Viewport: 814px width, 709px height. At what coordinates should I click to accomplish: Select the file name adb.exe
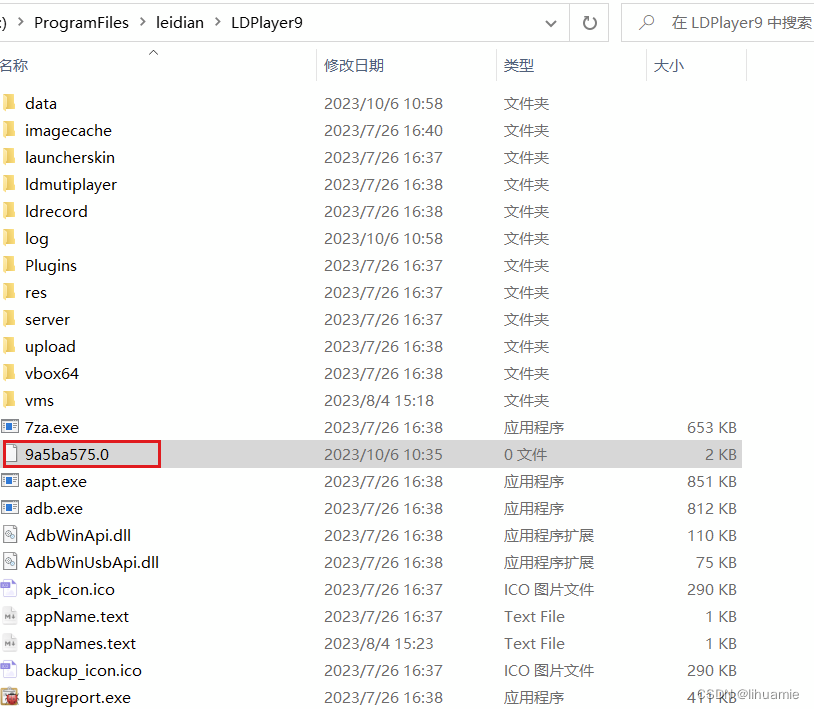54,509
